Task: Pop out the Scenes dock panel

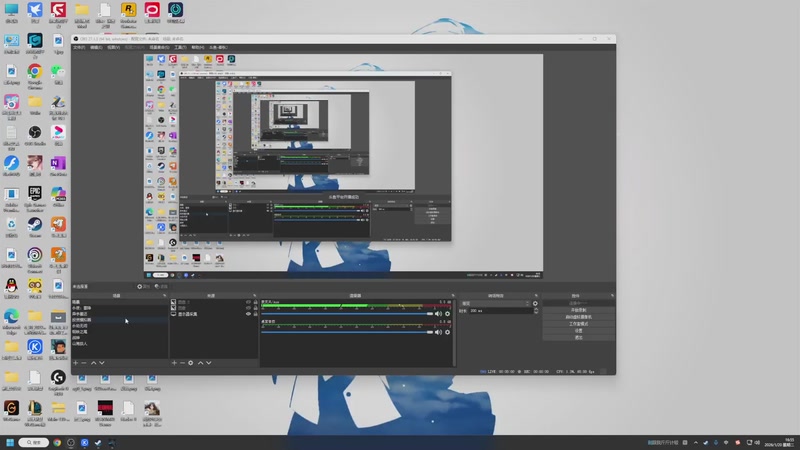Action: point(164,295)
